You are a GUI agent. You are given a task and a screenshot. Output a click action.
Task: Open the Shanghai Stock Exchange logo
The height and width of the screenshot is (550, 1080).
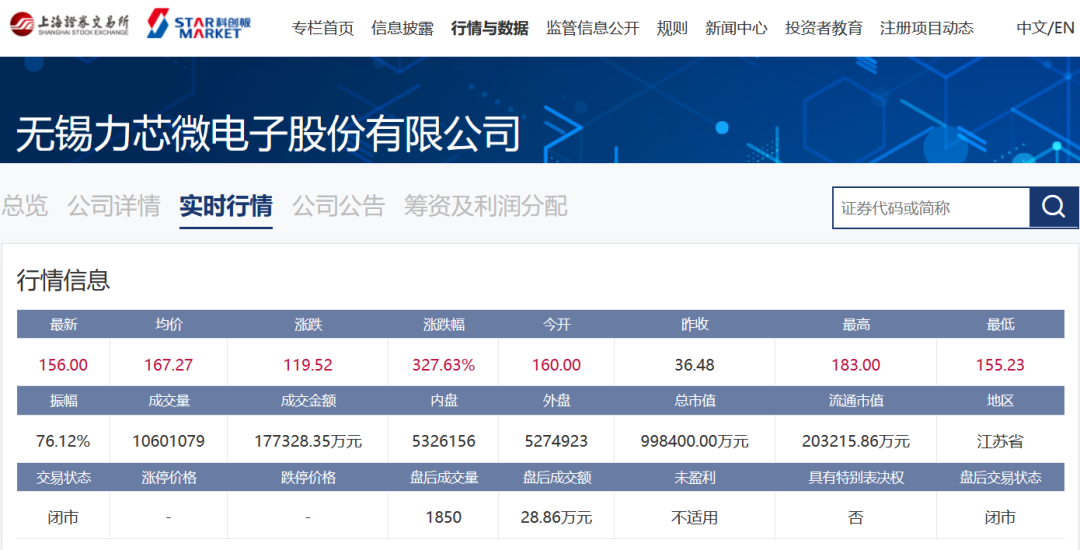pyautogui.click(x=70, y=25)
